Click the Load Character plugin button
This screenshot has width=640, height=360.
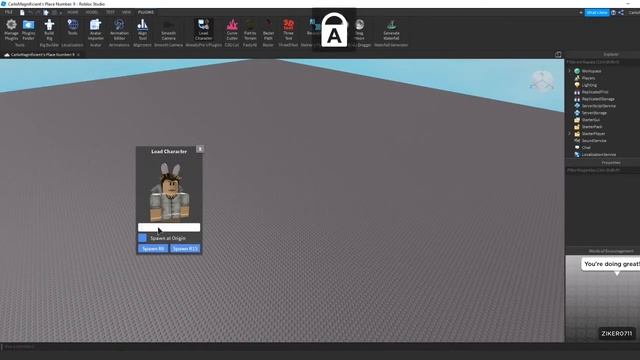click(x=203, y=30)
